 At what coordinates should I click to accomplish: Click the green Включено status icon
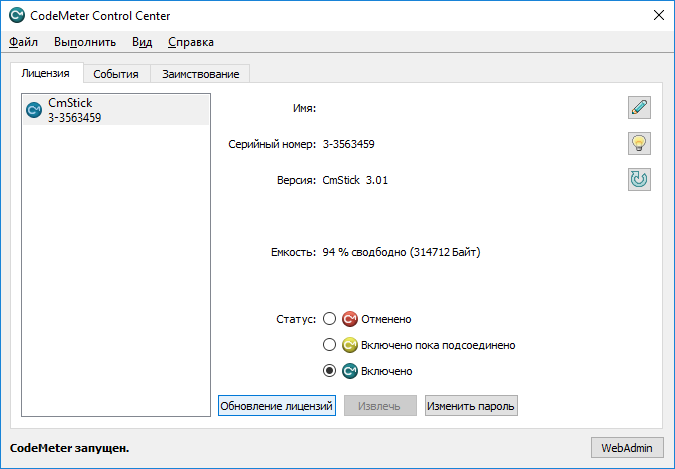tap(350, 371)
